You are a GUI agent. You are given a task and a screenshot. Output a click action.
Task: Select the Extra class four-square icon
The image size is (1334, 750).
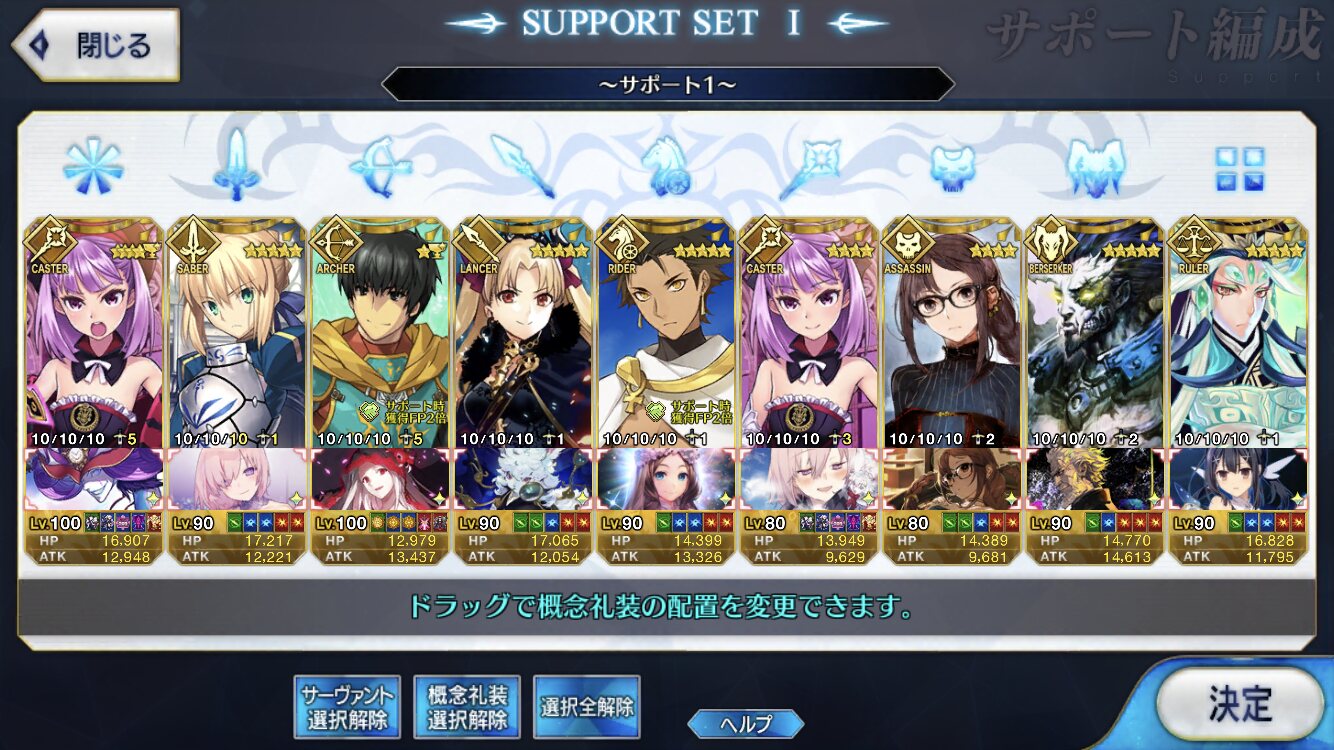click(1239, 169)
